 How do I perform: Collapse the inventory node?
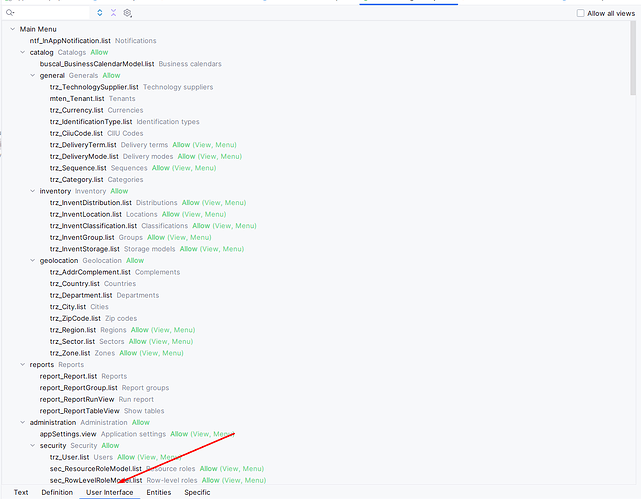pyautogui.click(x=32, y=191)
